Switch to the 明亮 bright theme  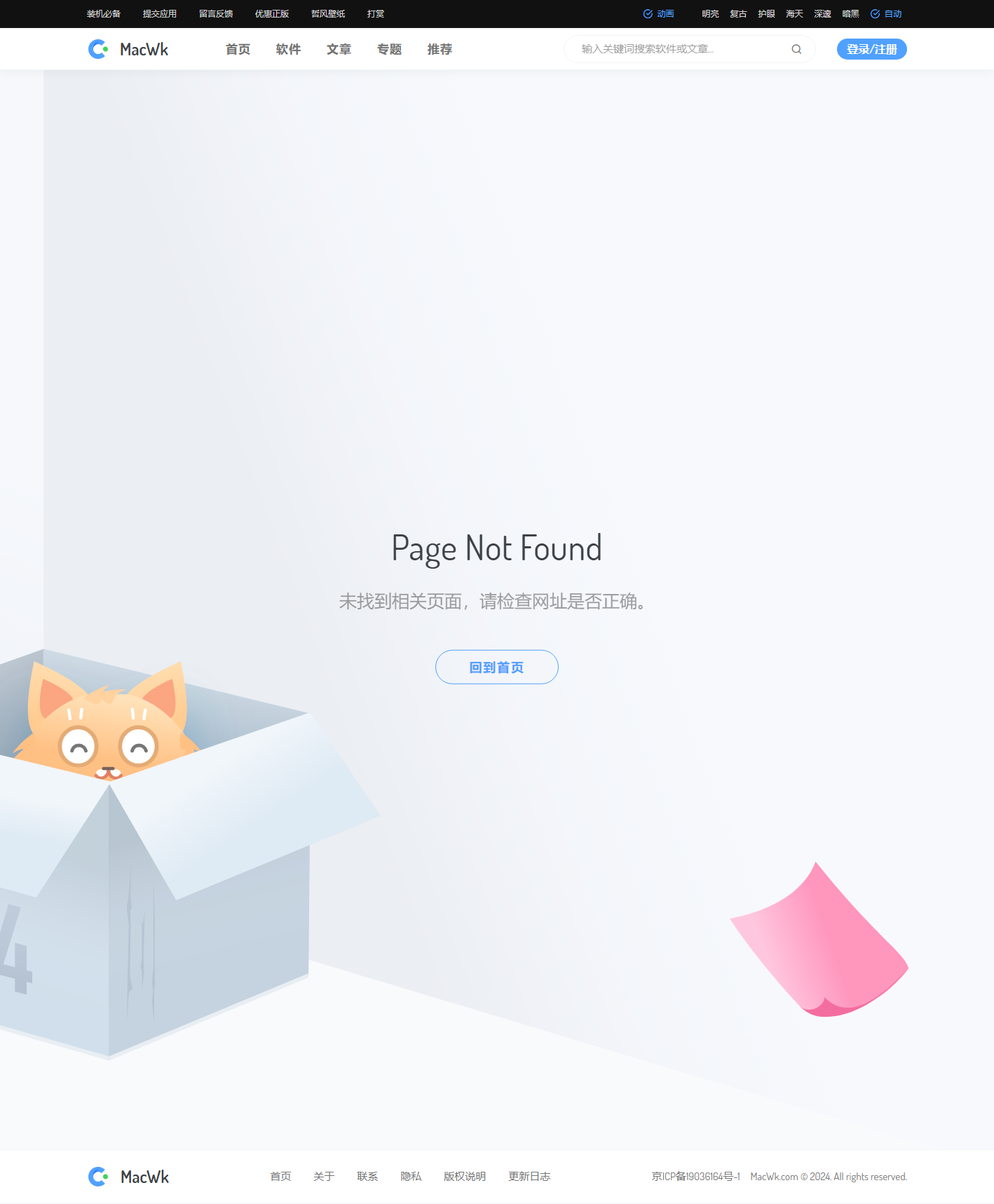click(710, 14)
